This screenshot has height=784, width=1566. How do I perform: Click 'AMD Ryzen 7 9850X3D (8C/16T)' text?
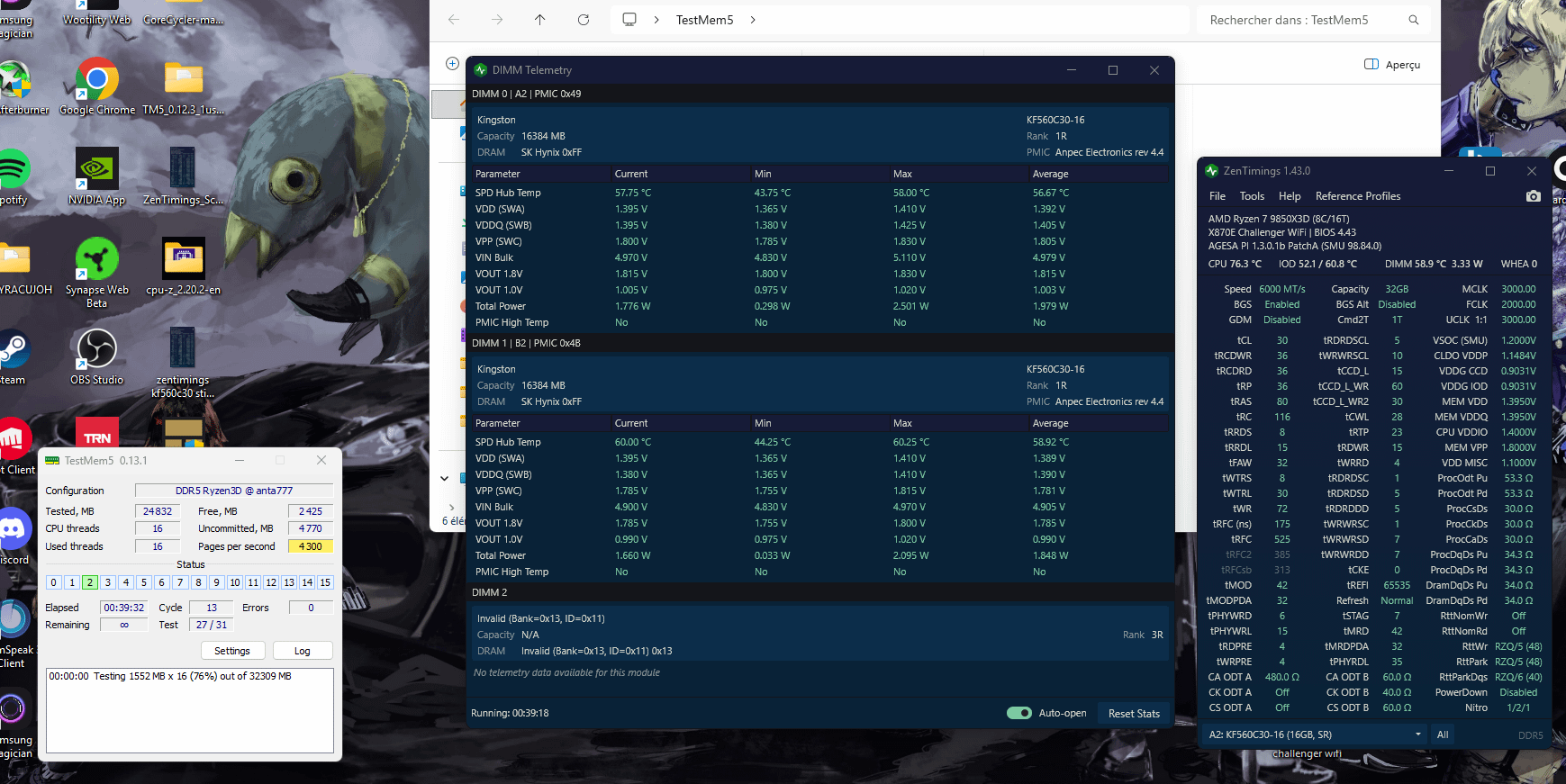(1279, 219)
